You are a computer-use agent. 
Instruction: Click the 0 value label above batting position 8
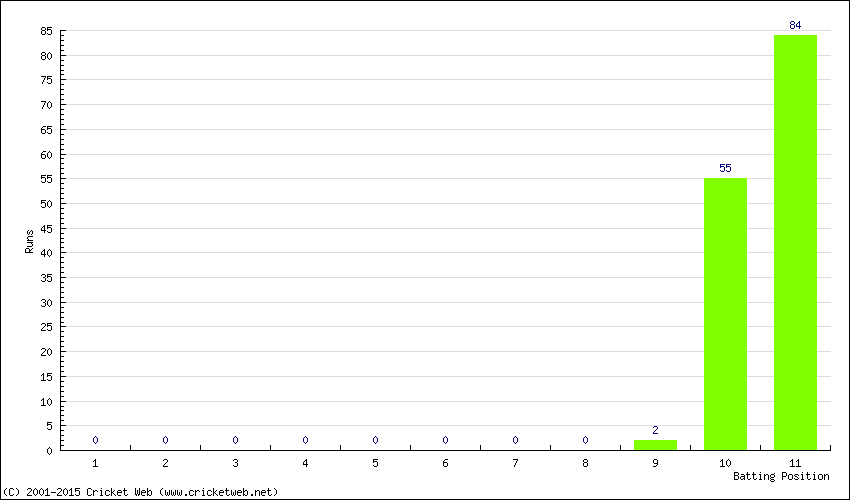(585, 440)
